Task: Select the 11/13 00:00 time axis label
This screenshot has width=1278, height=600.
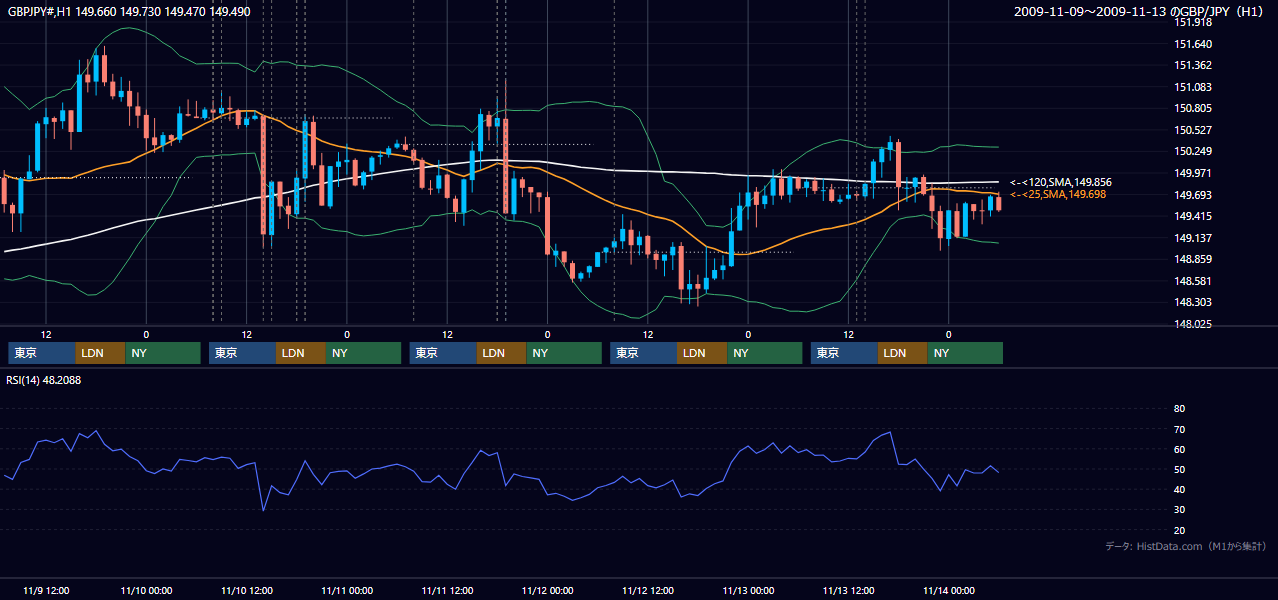Action: point(748,590)
